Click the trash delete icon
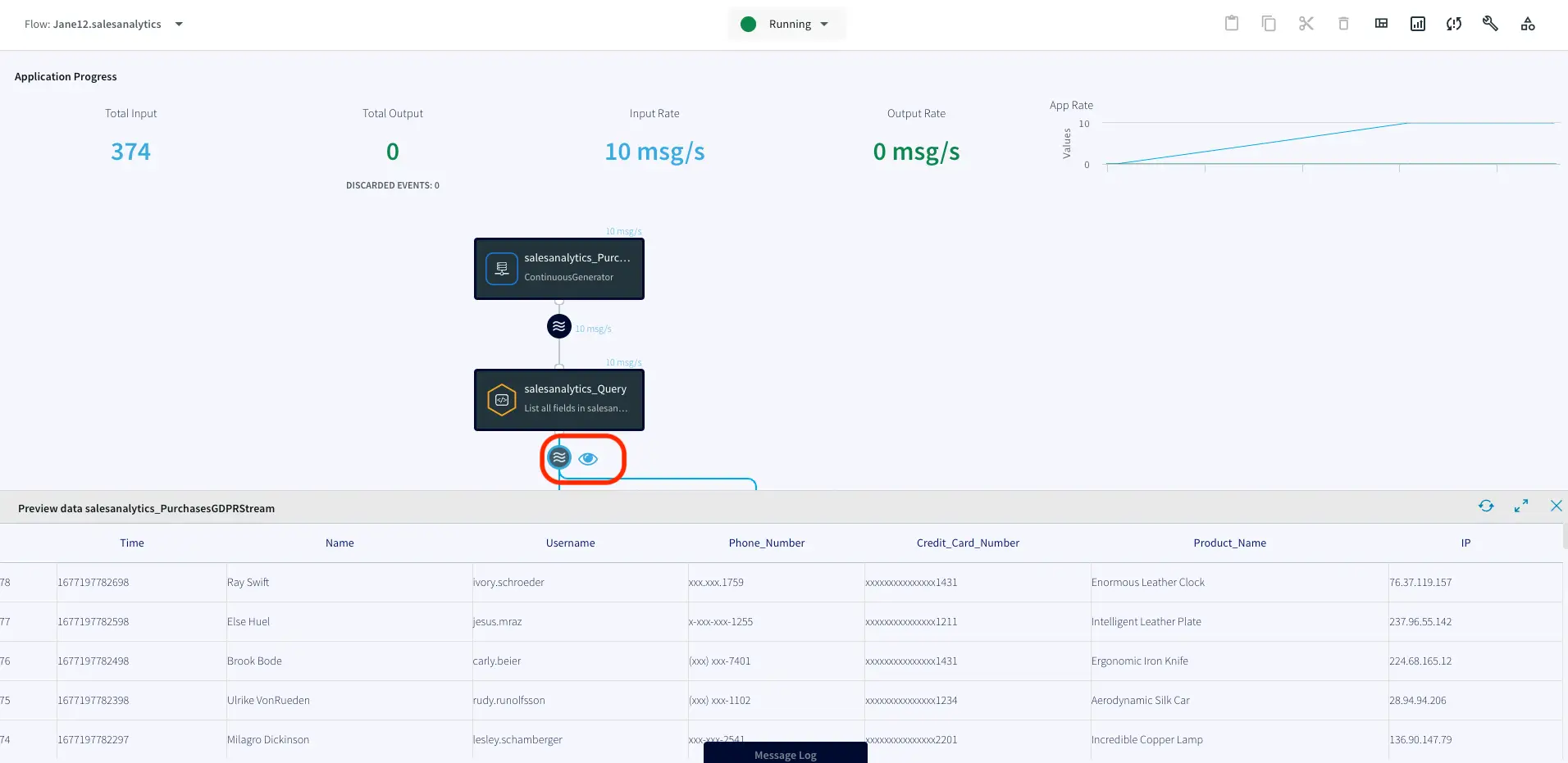This screenshot has height=763, width=1568. pyautogui.click(x=1343, y=24)
